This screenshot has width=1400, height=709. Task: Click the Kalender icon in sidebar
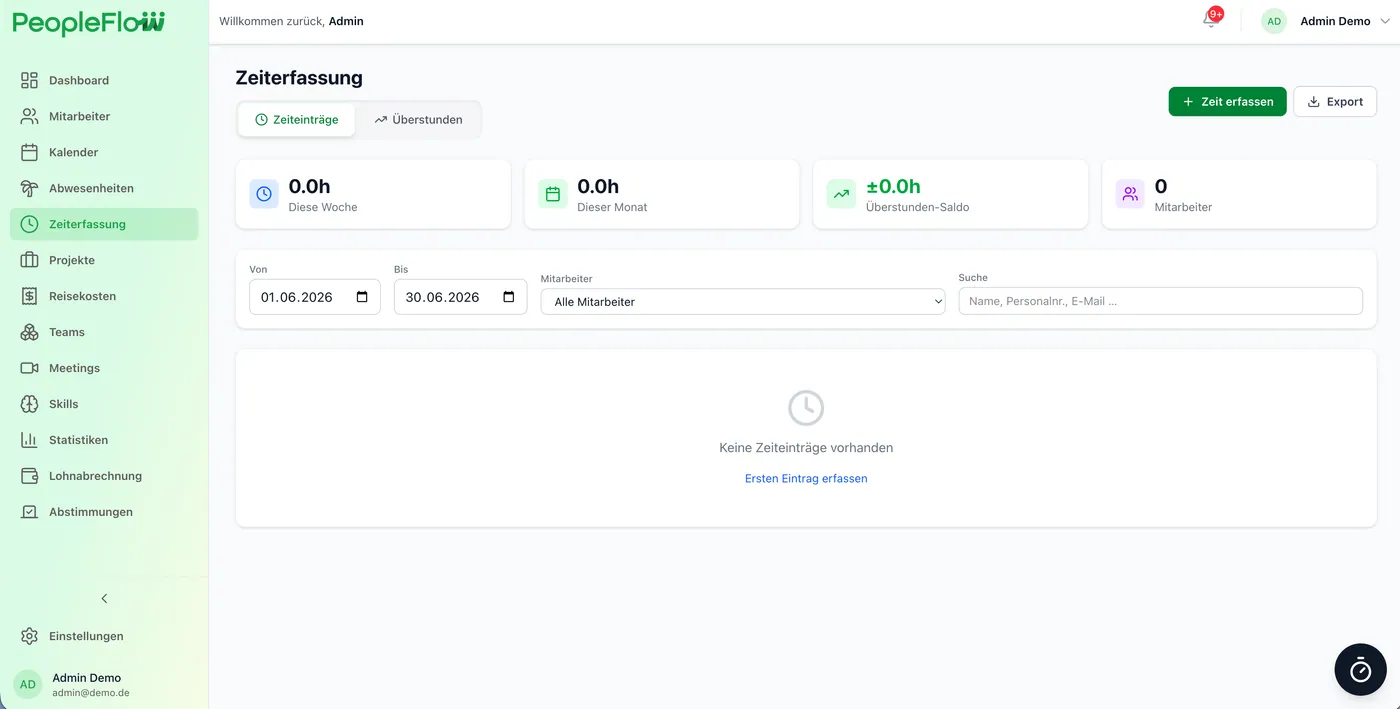(29, 152)
